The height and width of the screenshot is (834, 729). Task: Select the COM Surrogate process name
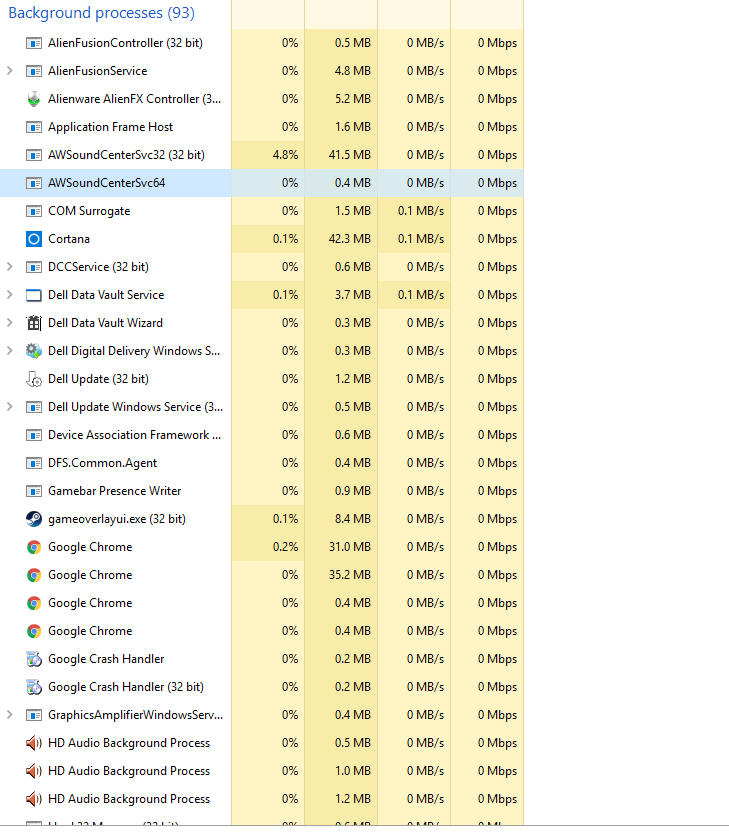tap(89, 211)
